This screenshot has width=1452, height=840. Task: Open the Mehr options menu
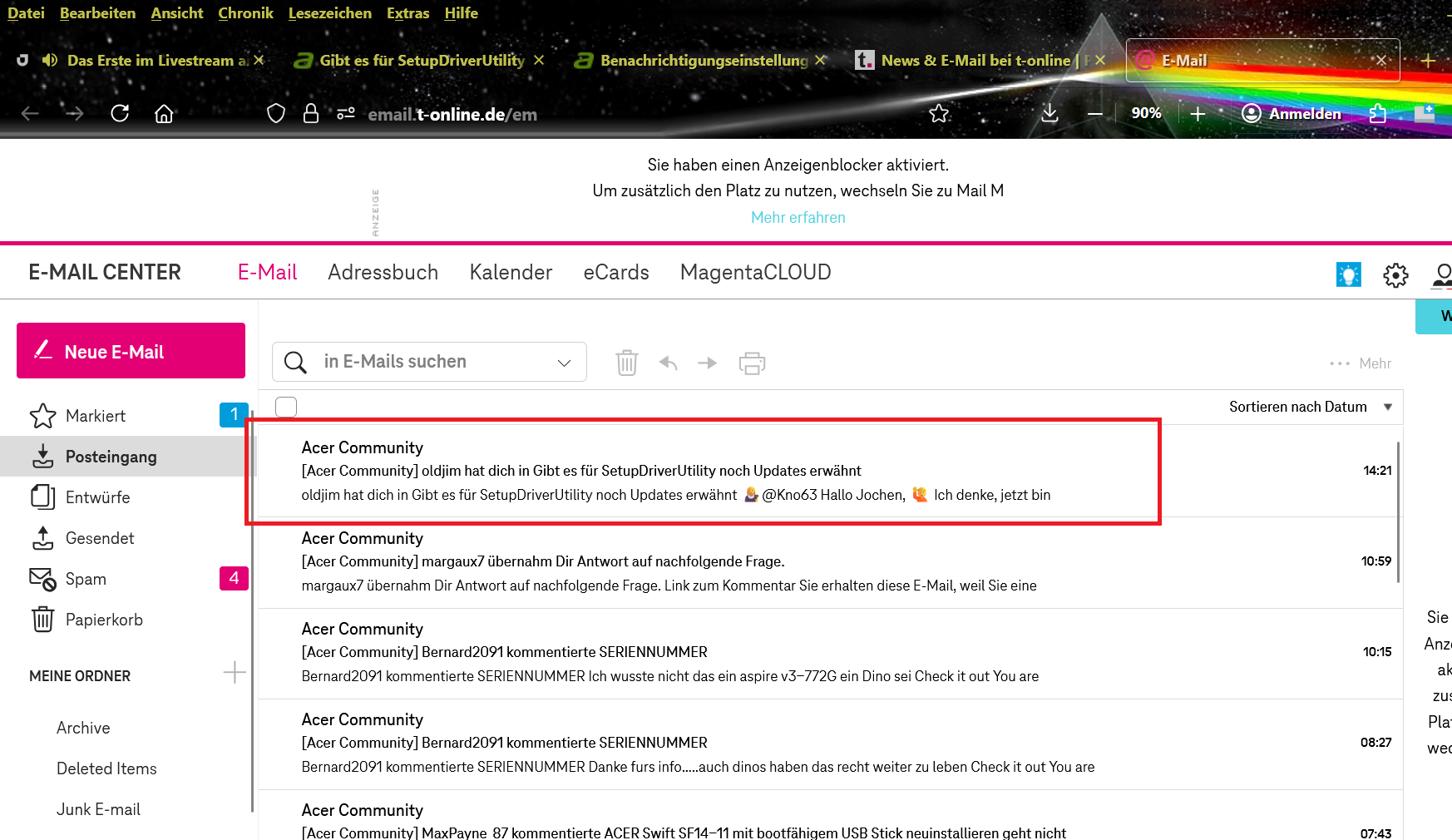coord(1361,363)
